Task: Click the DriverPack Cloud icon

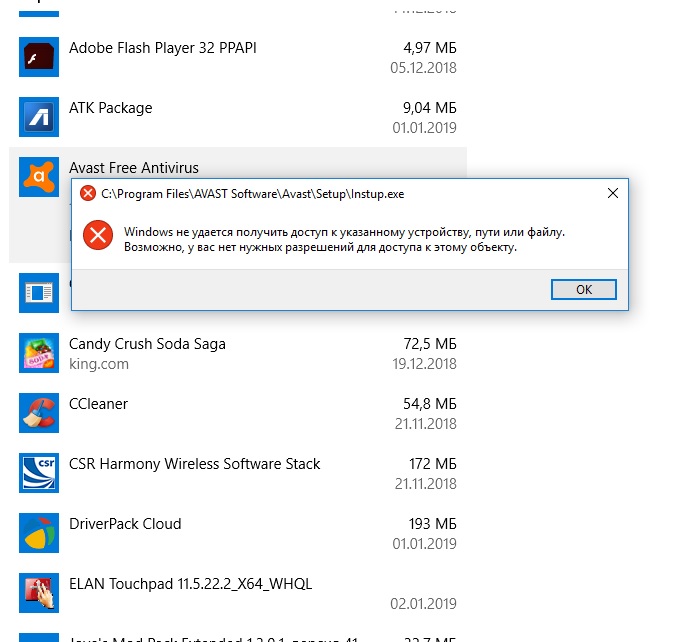Action: click(39, 533)
